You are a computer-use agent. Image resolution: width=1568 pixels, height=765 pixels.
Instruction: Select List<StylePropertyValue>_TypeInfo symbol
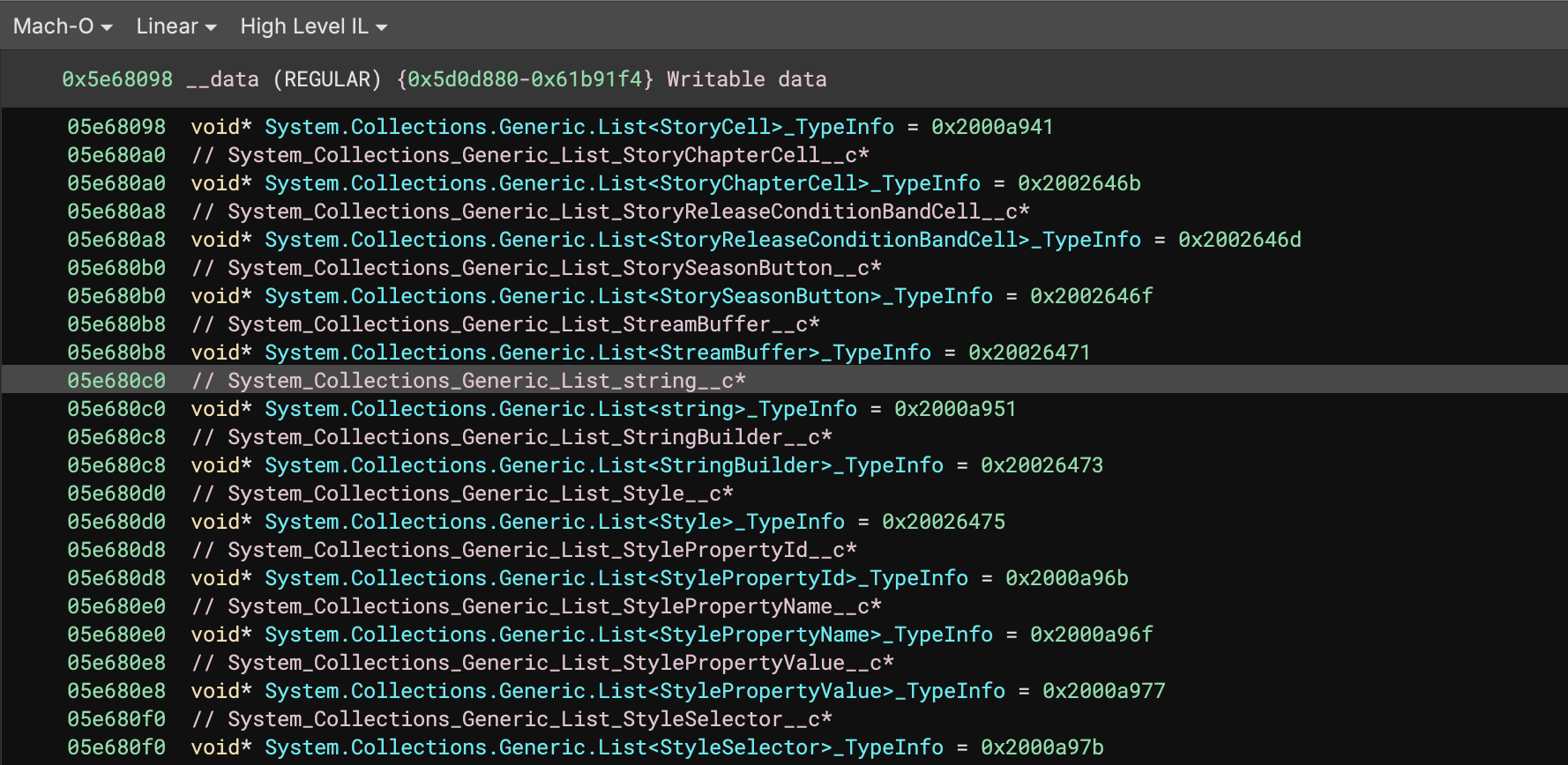pos(635,691)
